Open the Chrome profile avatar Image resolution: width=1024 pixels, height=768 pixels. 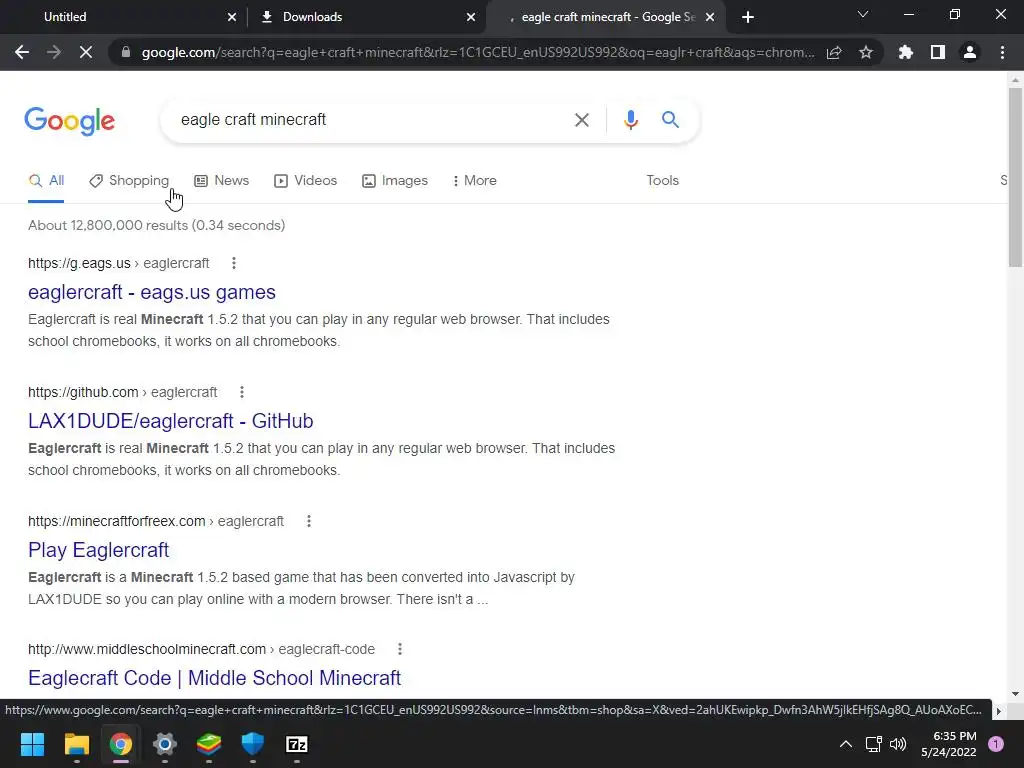click(x=970, y=52)
